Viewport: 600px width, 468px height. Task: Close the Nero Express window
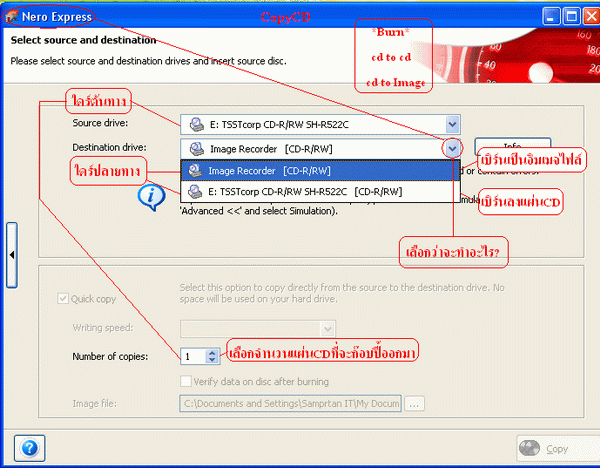point(591,17)
